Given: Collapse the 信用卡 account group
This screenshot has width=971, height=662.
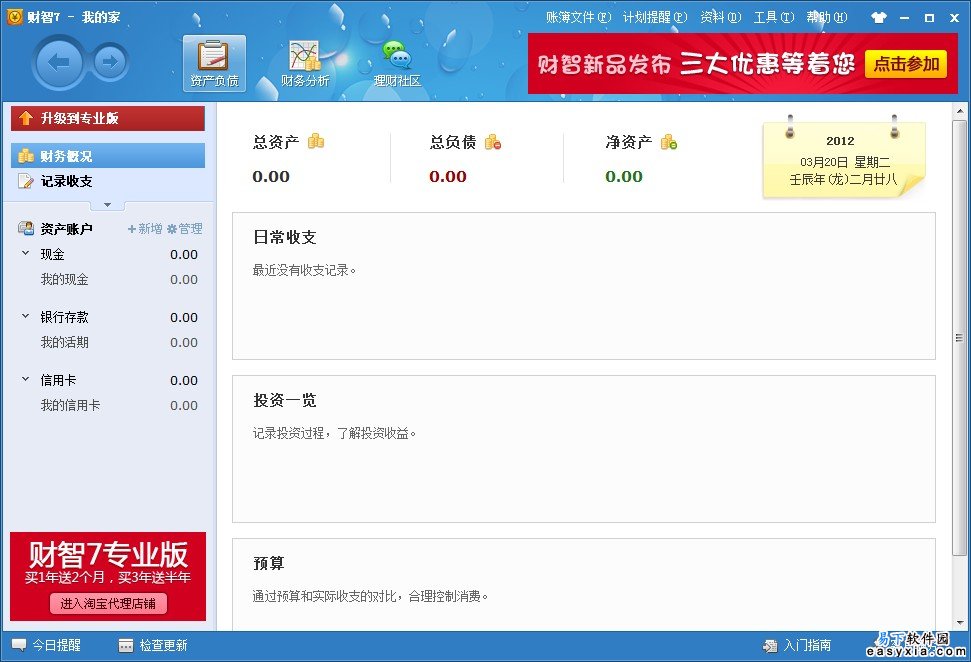Looking at the screenshot, I should 26,380.
